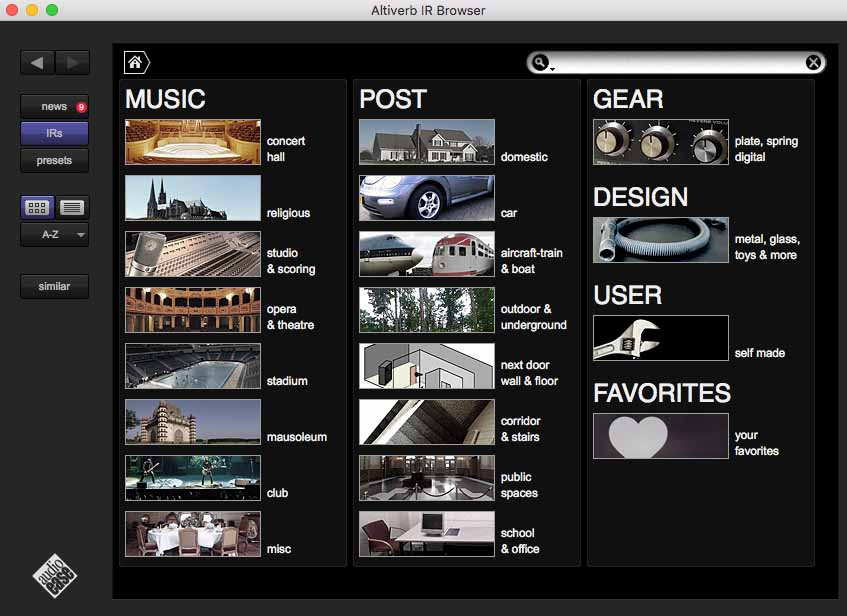Click the 'aircraft-train & boat' label
The image size is (847, 616).
coord(532,261)
